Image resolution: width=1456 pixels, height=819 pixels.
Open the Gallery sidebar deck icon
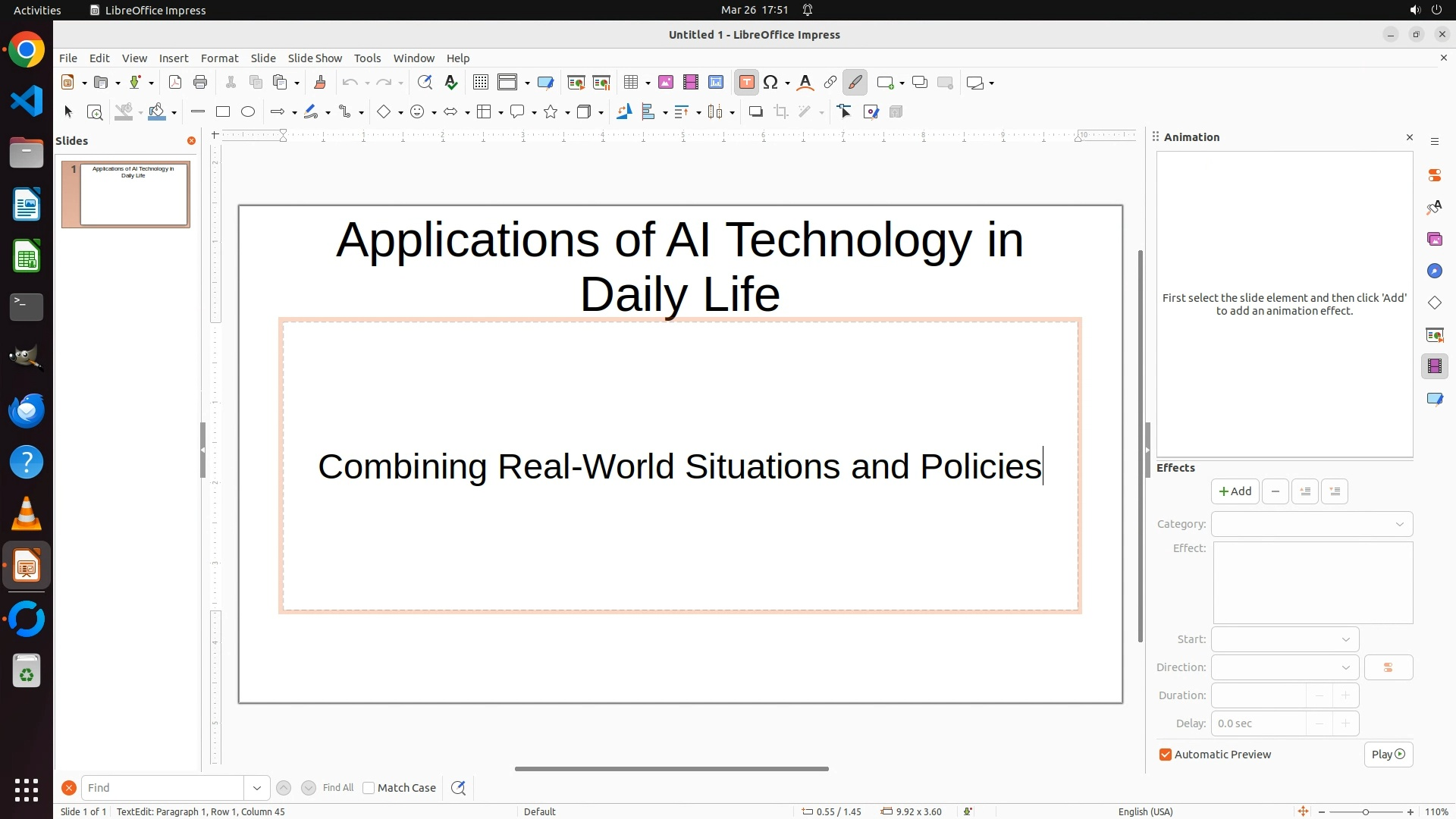point(1434,240)
